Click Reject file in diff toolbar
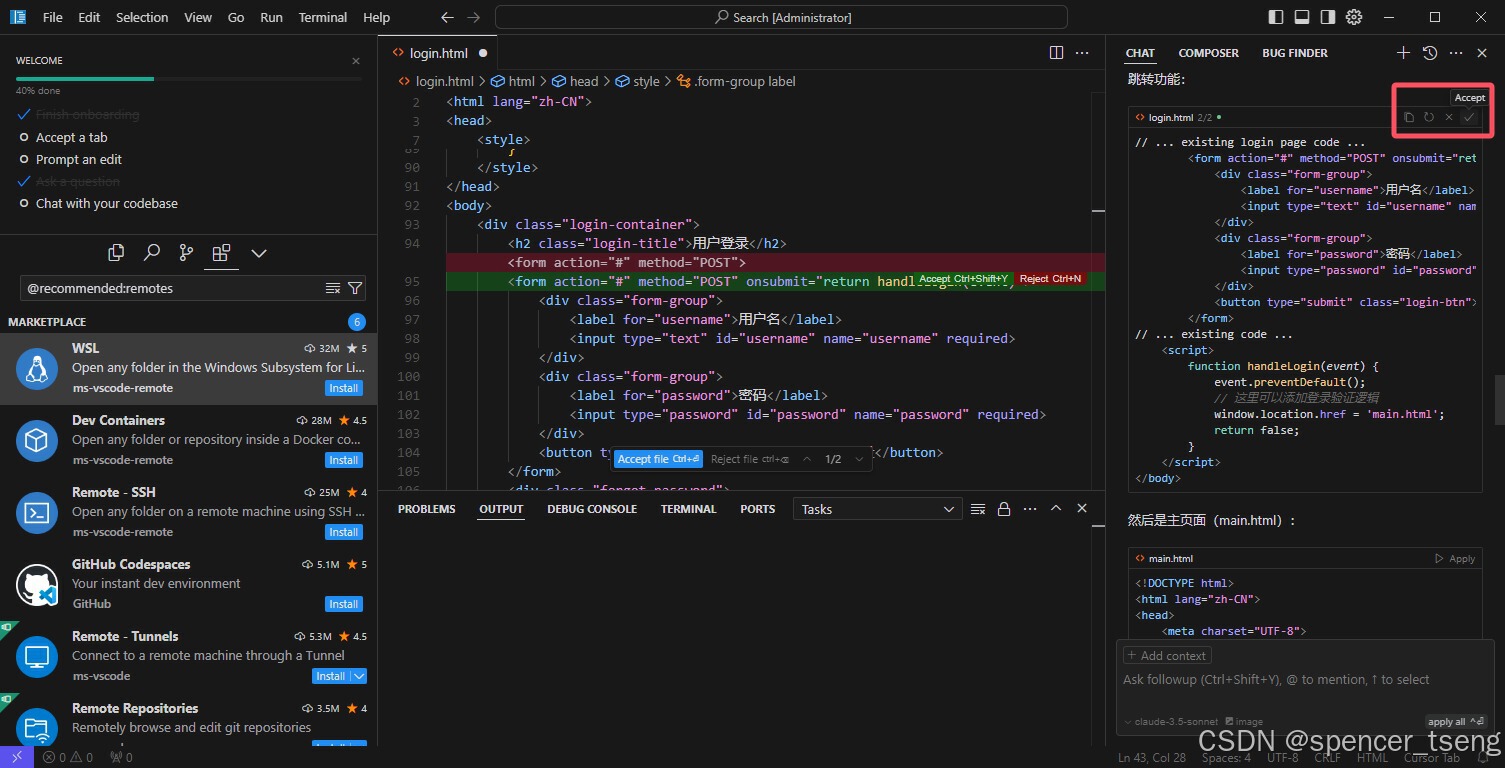The image size is (1505, 768). tap(750, 459)
